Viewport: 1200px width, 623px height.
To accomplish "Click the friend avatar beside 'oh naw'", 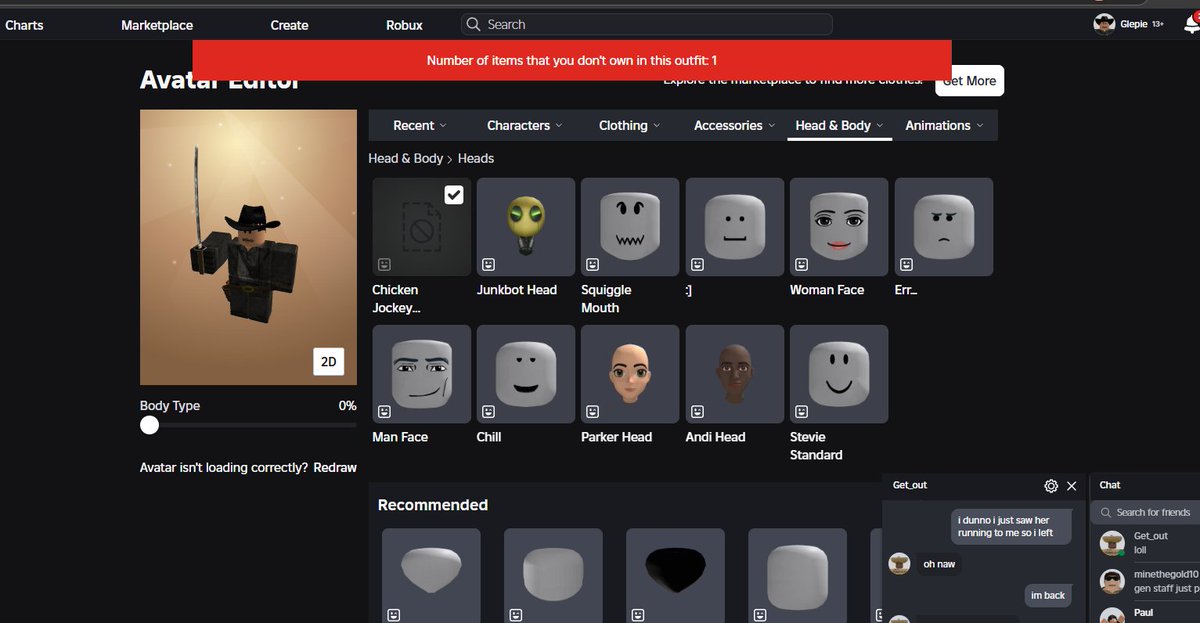I will pyautogui.click(x=899, y=564).
